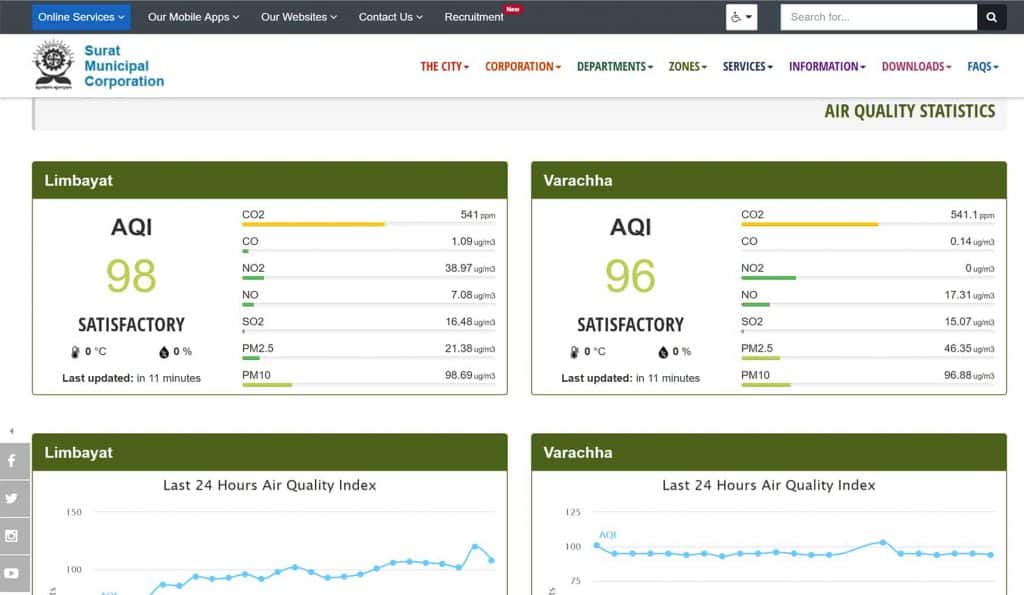1024x595 pixels.
Task: Click the search magnifier icon
Action: click(x=991, y=17)
